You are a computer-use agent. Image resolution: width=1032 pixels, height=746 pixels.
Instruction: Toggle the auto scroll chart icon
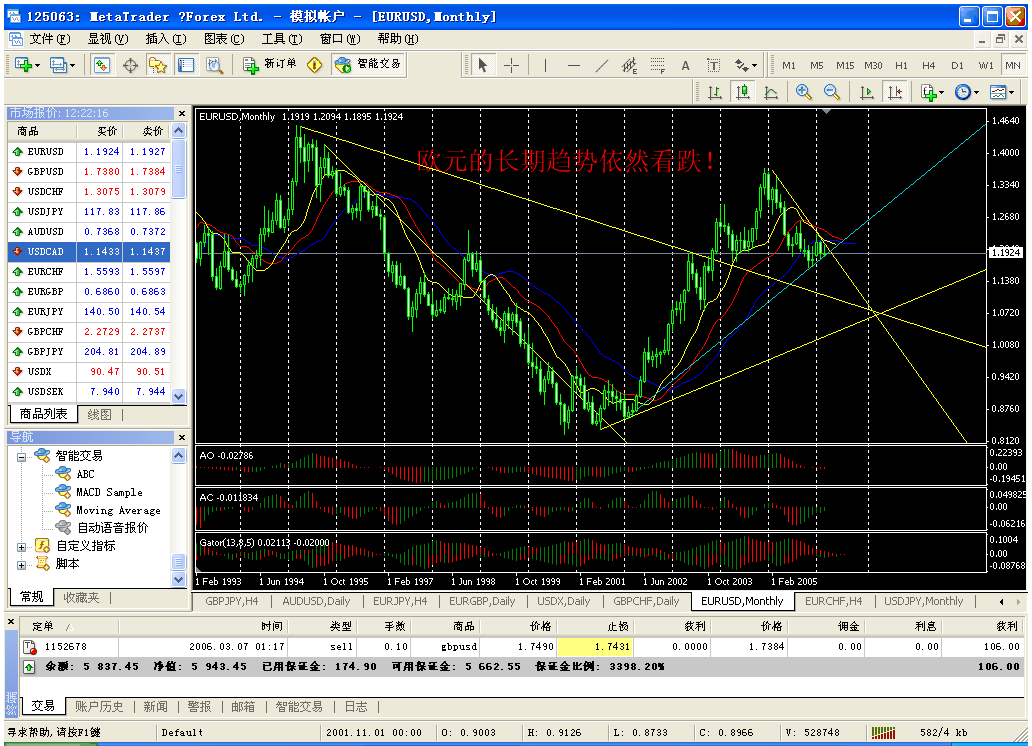click(x=867, y=92)
